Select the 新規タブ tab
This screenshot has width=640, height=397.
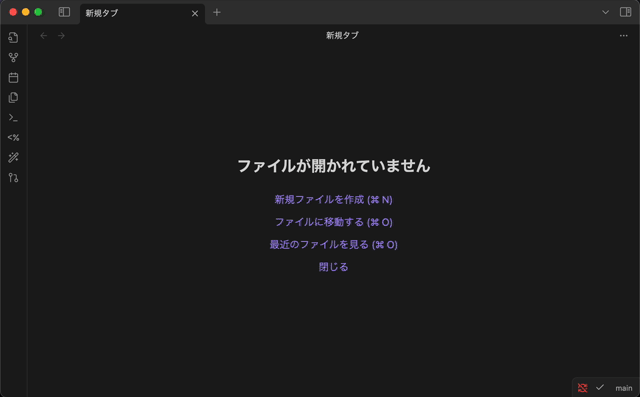(142, 13)
